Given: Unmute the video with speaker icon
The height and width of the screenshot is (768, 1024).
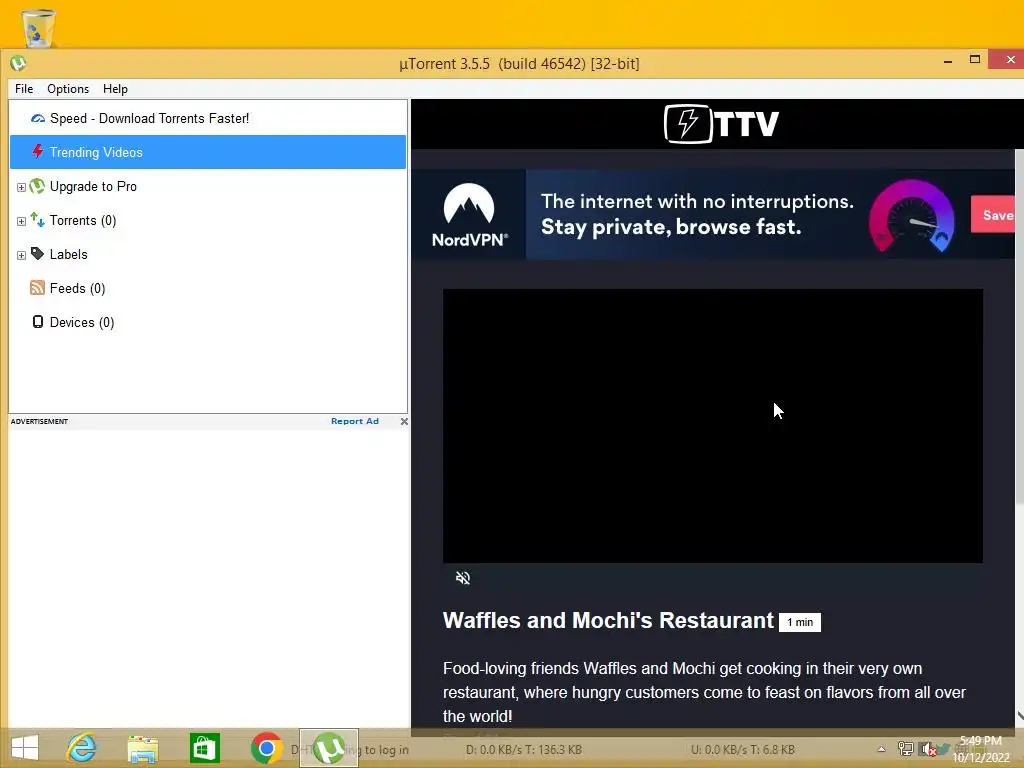Looking at the screenshot, I should coord(462,578).
